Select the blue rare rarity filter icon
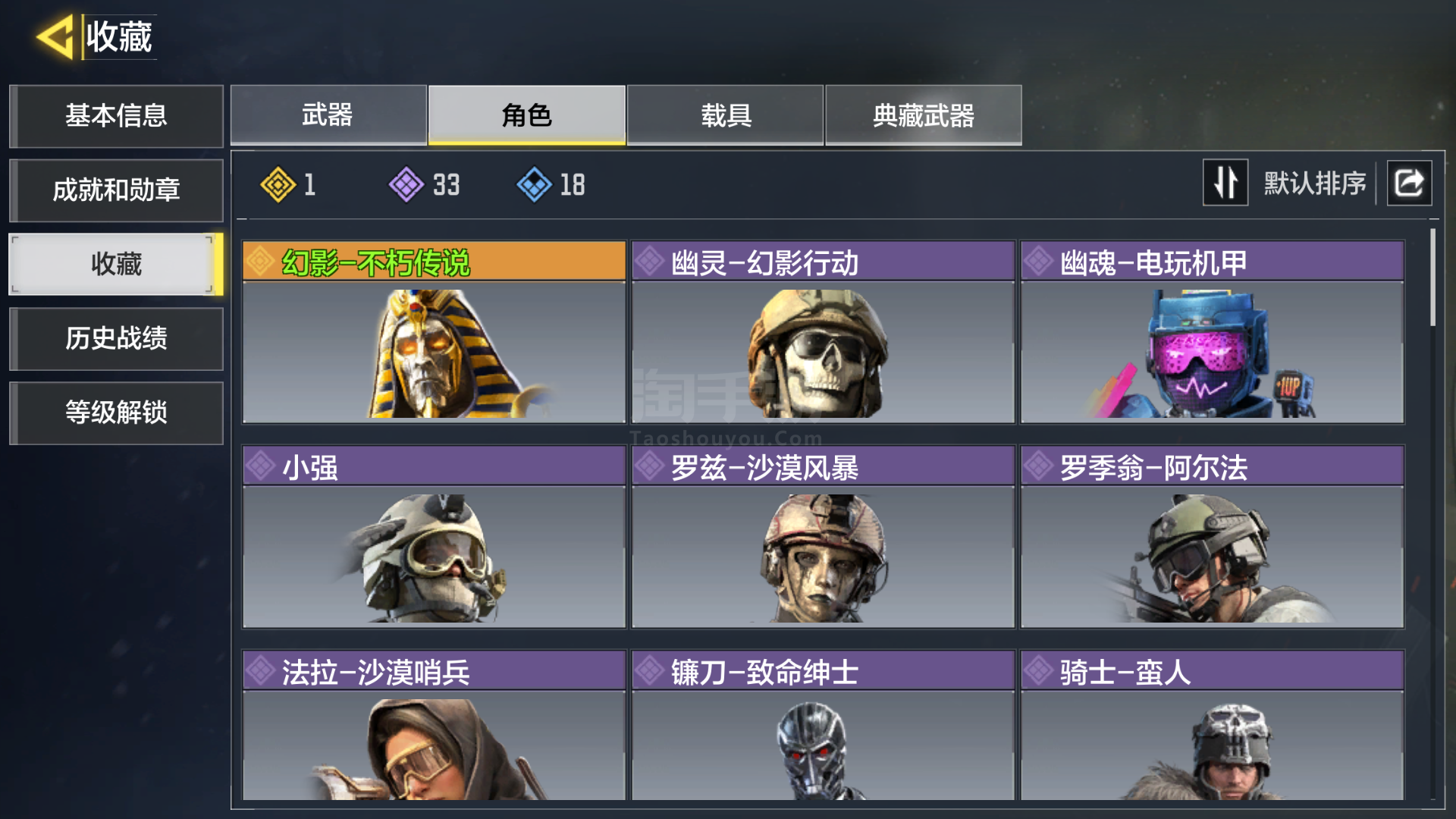1456x819 pixels. click(534, 184)
